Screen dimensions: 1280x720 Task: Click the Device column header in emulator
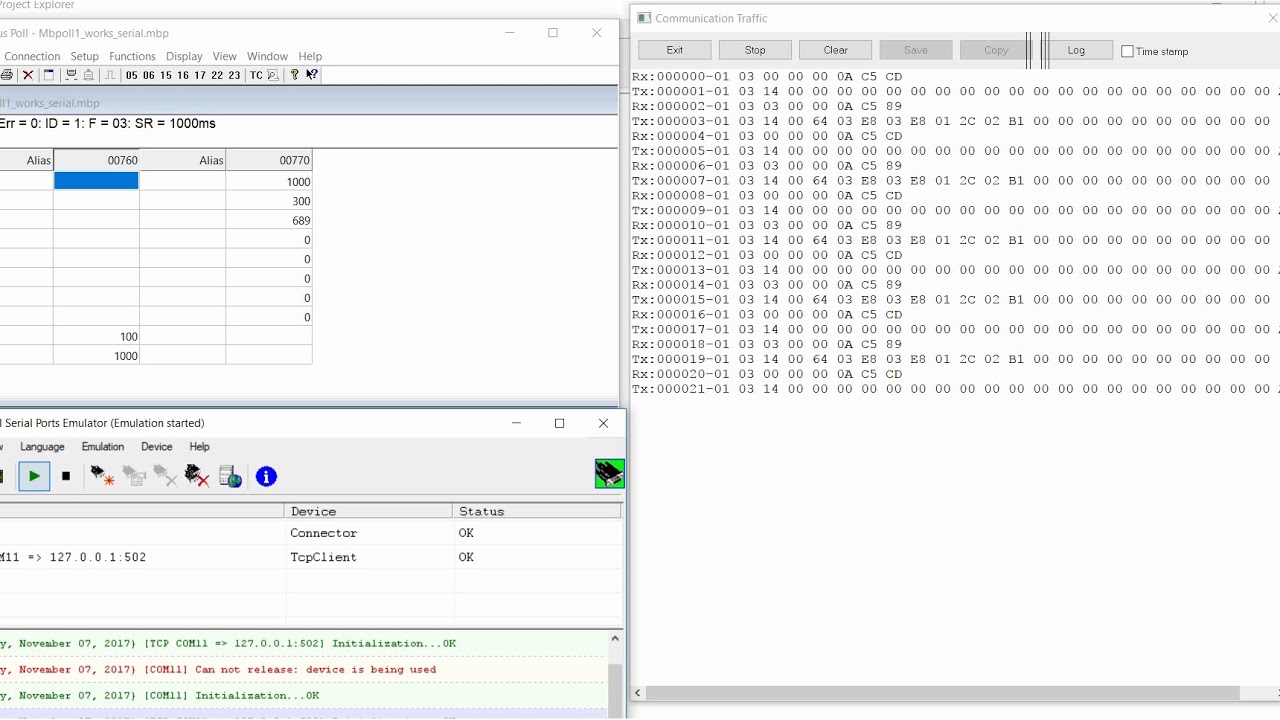(369, 511)
